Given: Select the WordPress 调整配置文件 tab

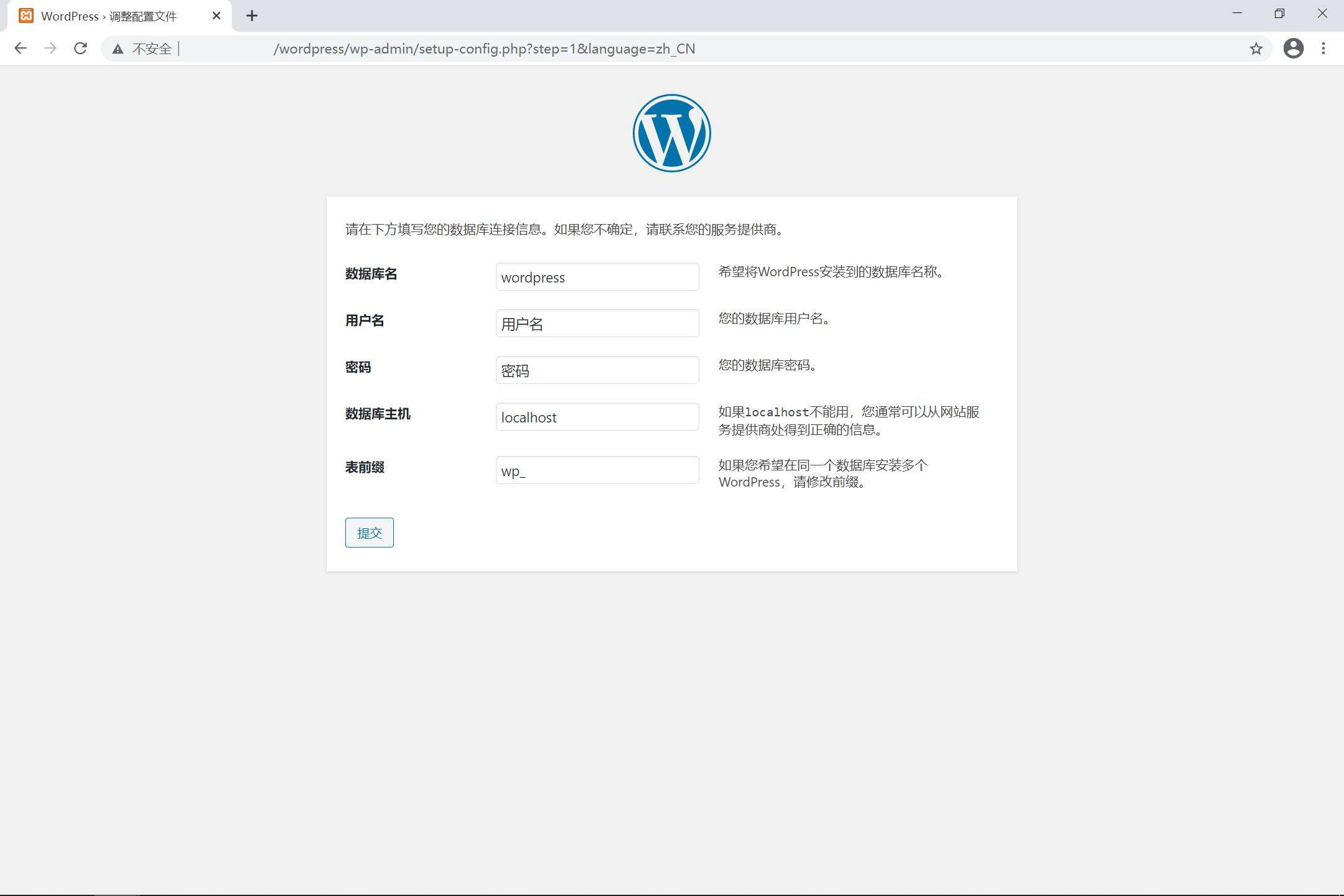Looking at the screenshot, I should (119, 16).
